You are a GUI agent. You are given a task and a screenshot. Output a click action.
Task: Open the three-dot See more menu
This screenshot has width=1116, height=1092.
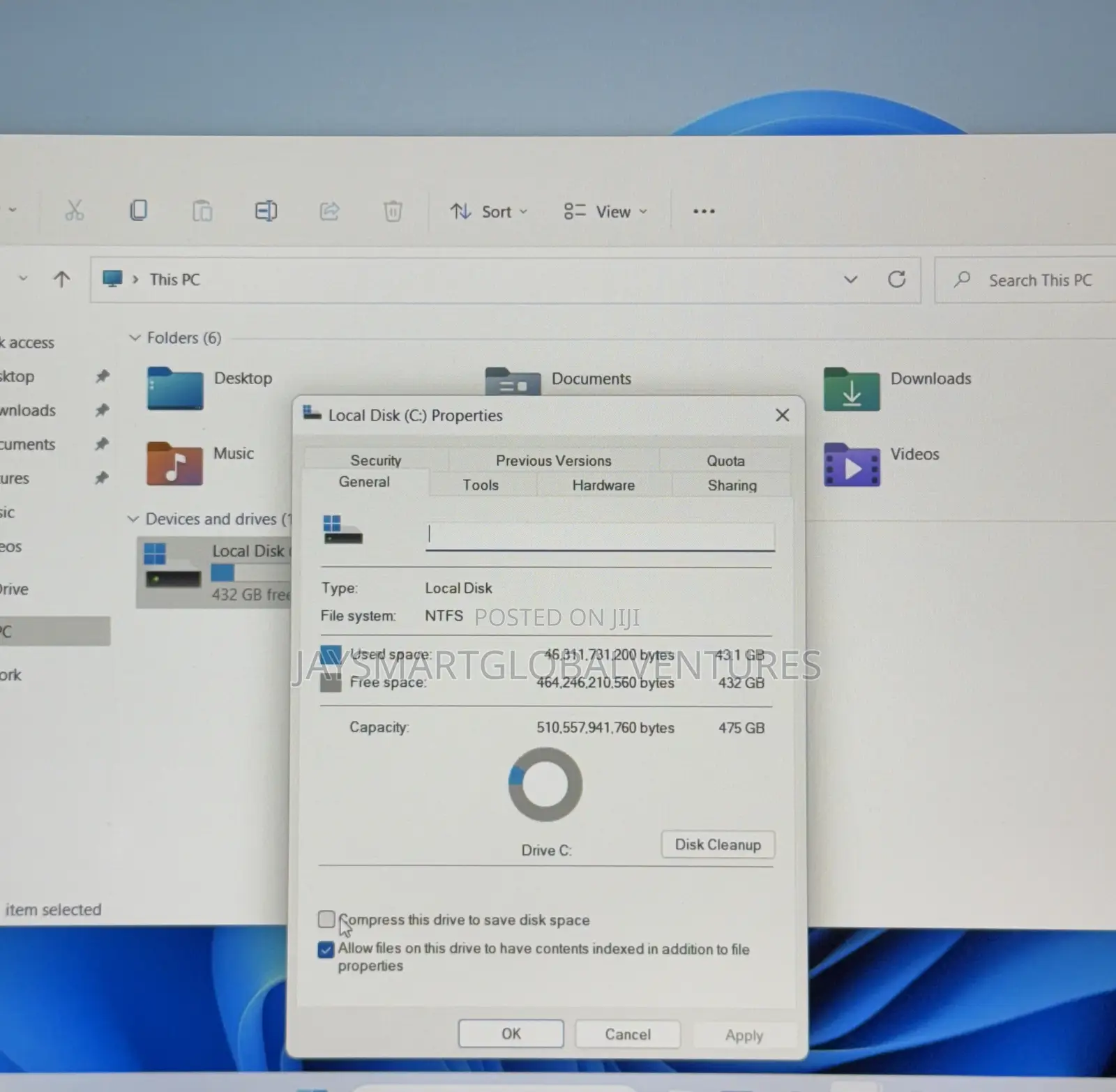coord(704,211)
